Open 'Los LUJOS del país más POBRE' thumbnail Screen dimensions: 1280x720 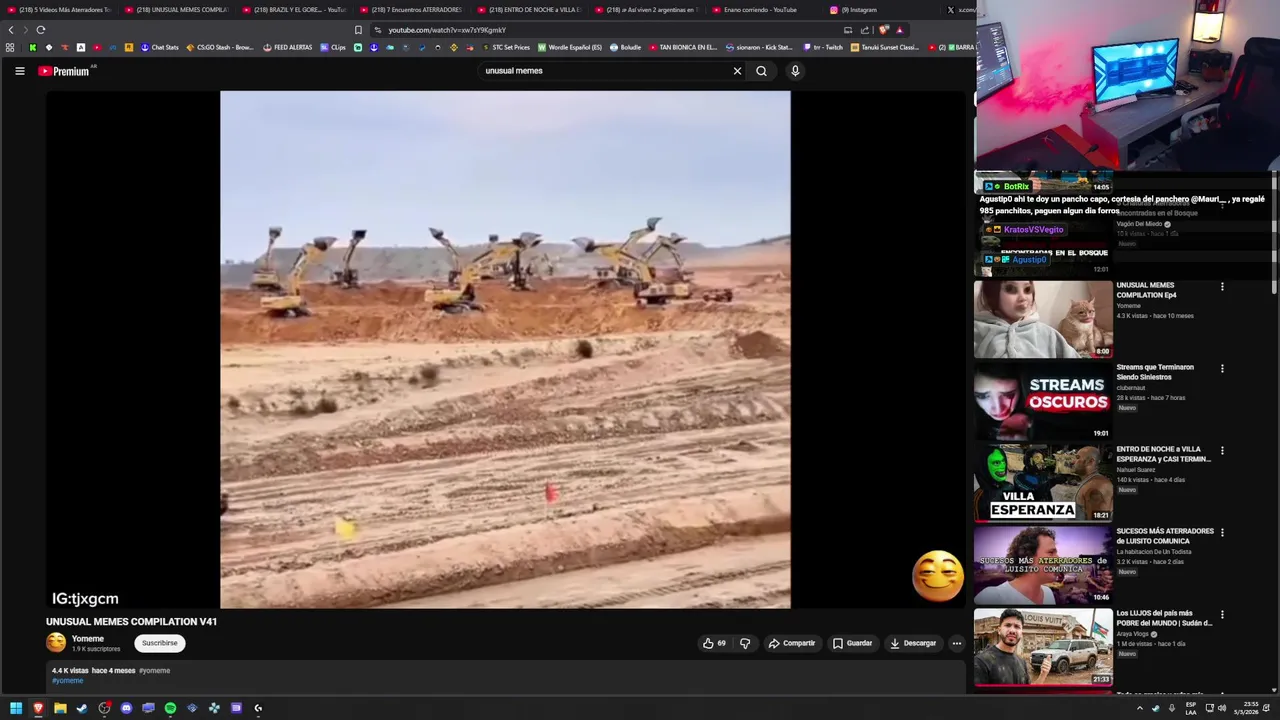[1043, 647]
